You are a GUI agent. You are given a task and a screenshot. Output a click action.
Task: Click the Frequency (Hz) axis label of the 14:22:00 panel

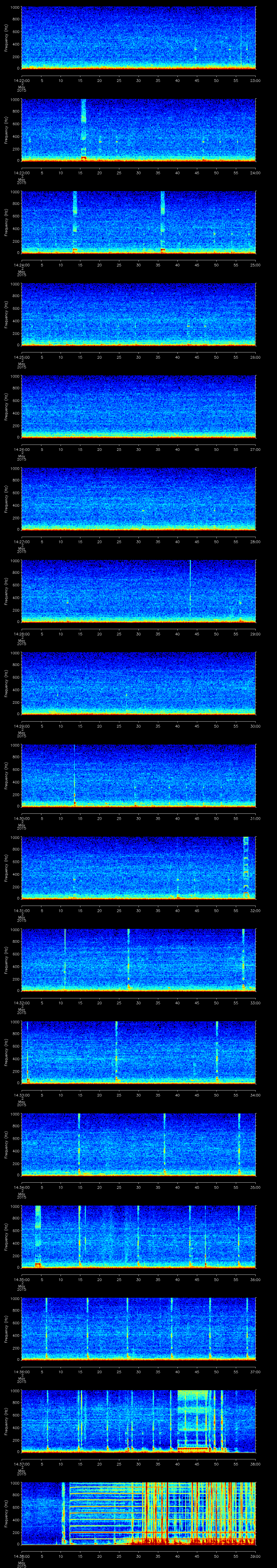point(7,38)
